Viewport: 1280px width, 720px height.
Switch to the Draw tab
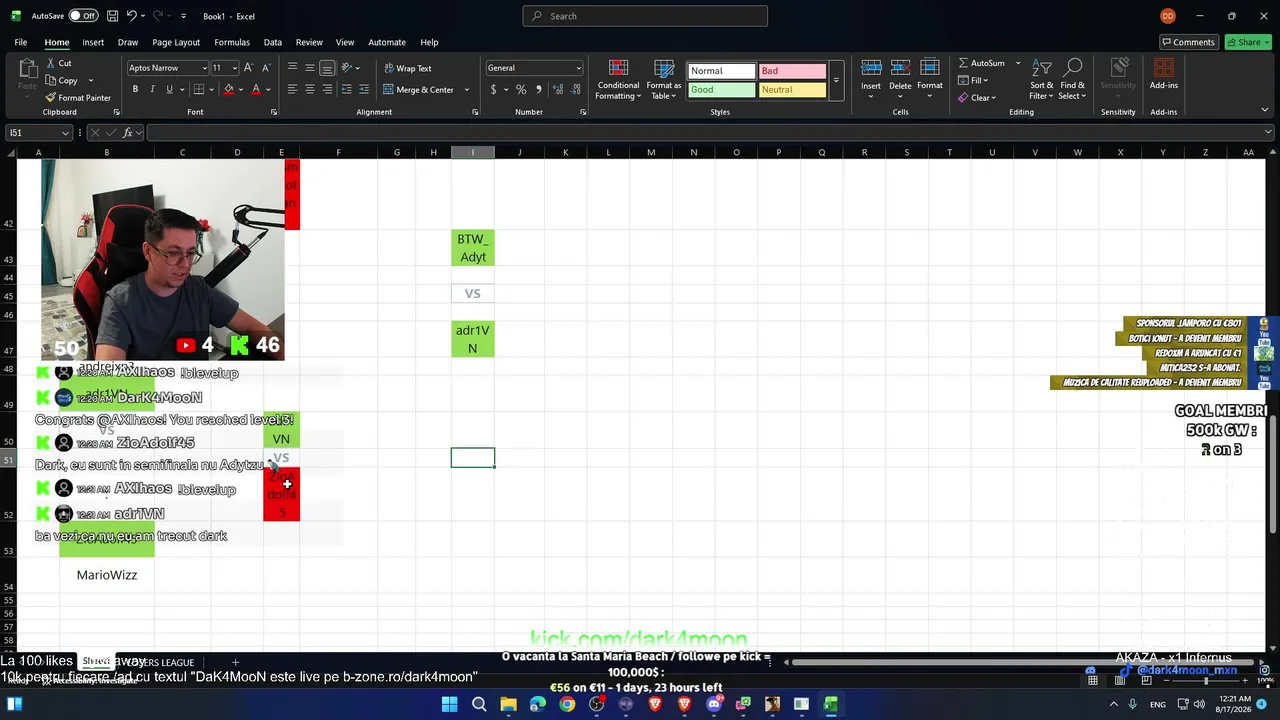point(128,42)
